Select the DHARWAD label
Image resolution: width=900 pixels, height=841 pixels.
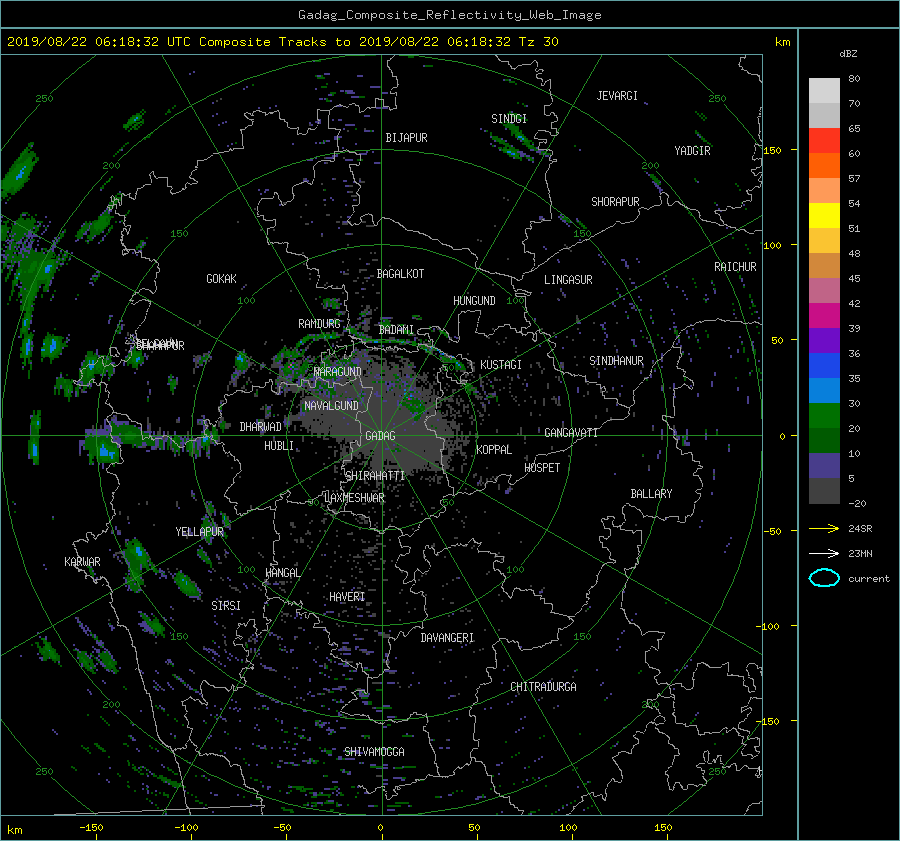click(x=260, y=427)
